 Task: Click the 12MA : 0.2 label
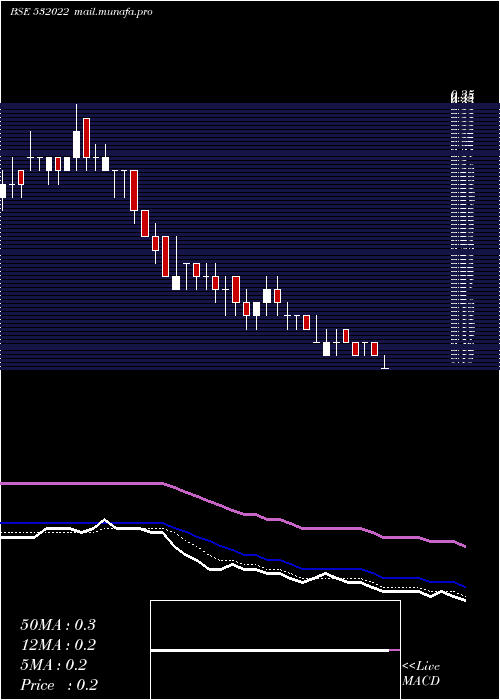pyautogui.click(x=58, y=645)
